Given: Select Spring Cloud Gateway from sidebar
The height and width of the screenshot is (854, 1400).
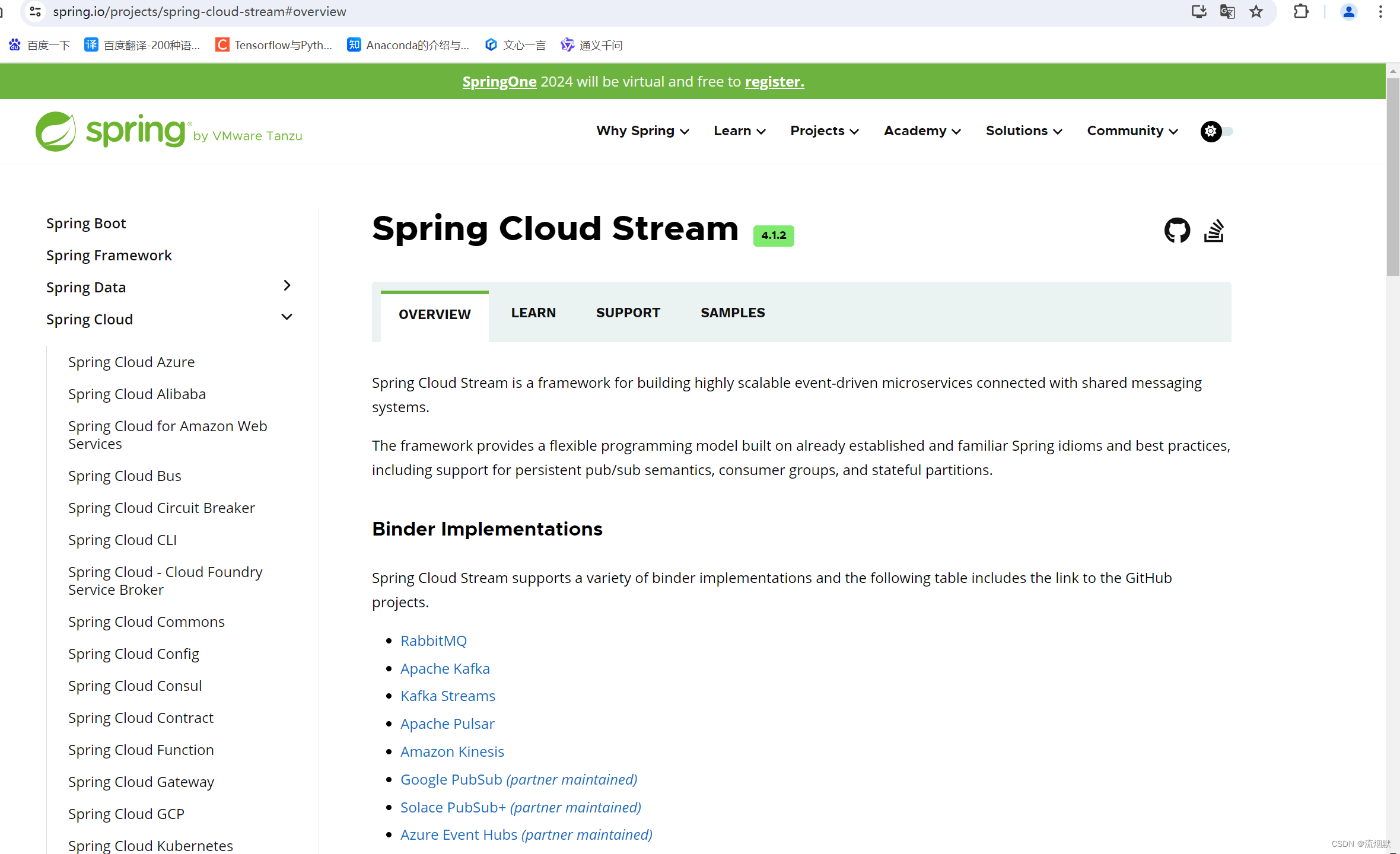Looking at the screenshot, I should 141,781.
